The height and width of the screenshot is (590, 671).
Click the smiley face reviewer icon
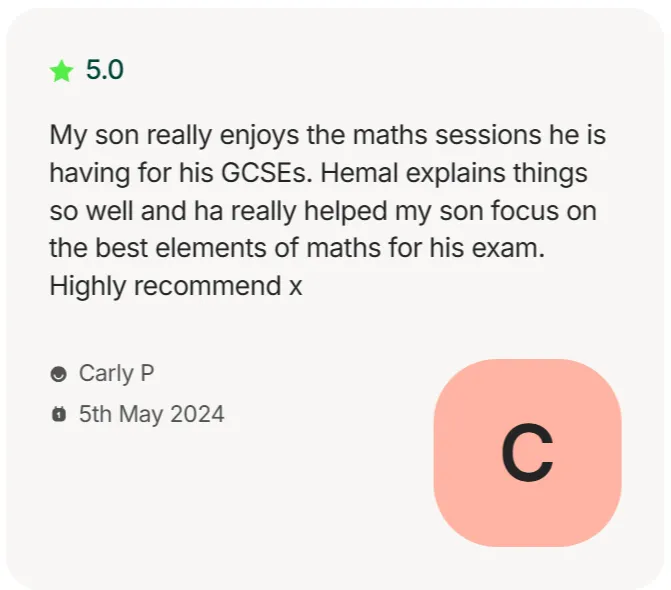click(59, 374)
